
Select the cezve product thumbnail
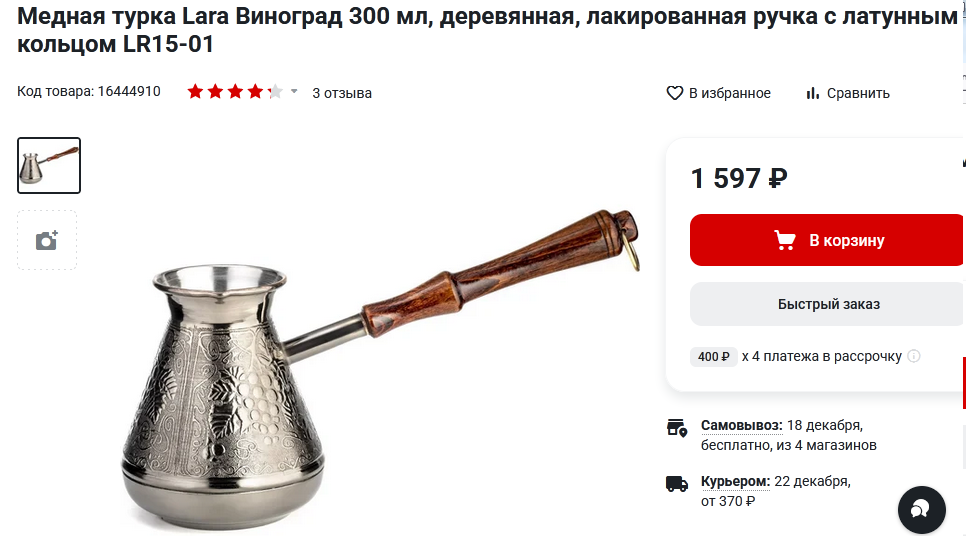[49, 165]
